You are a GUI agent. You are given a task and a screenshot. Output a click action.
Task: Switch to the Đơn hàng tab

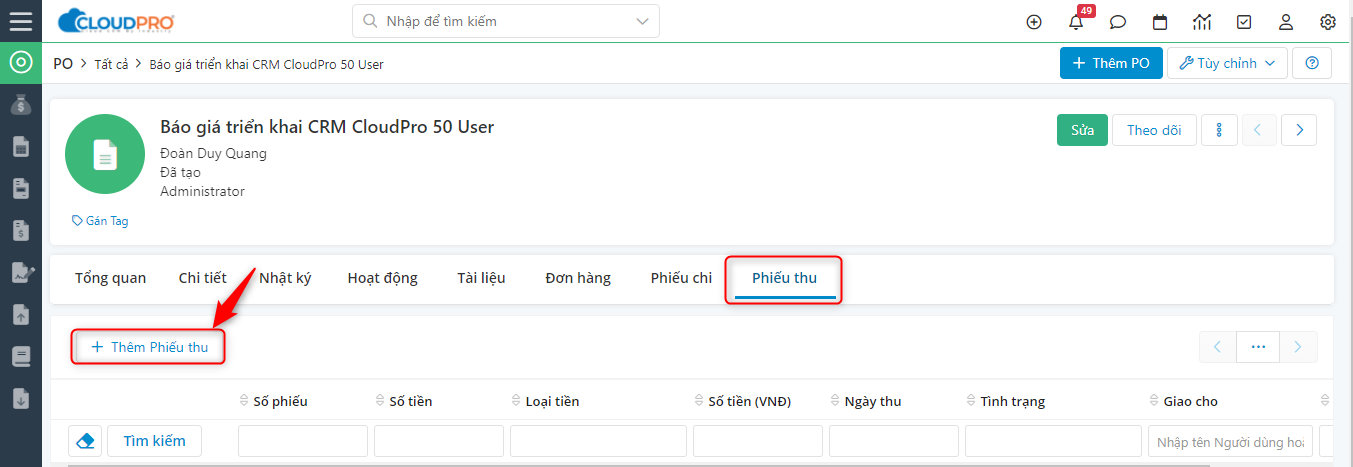point(578,278)
